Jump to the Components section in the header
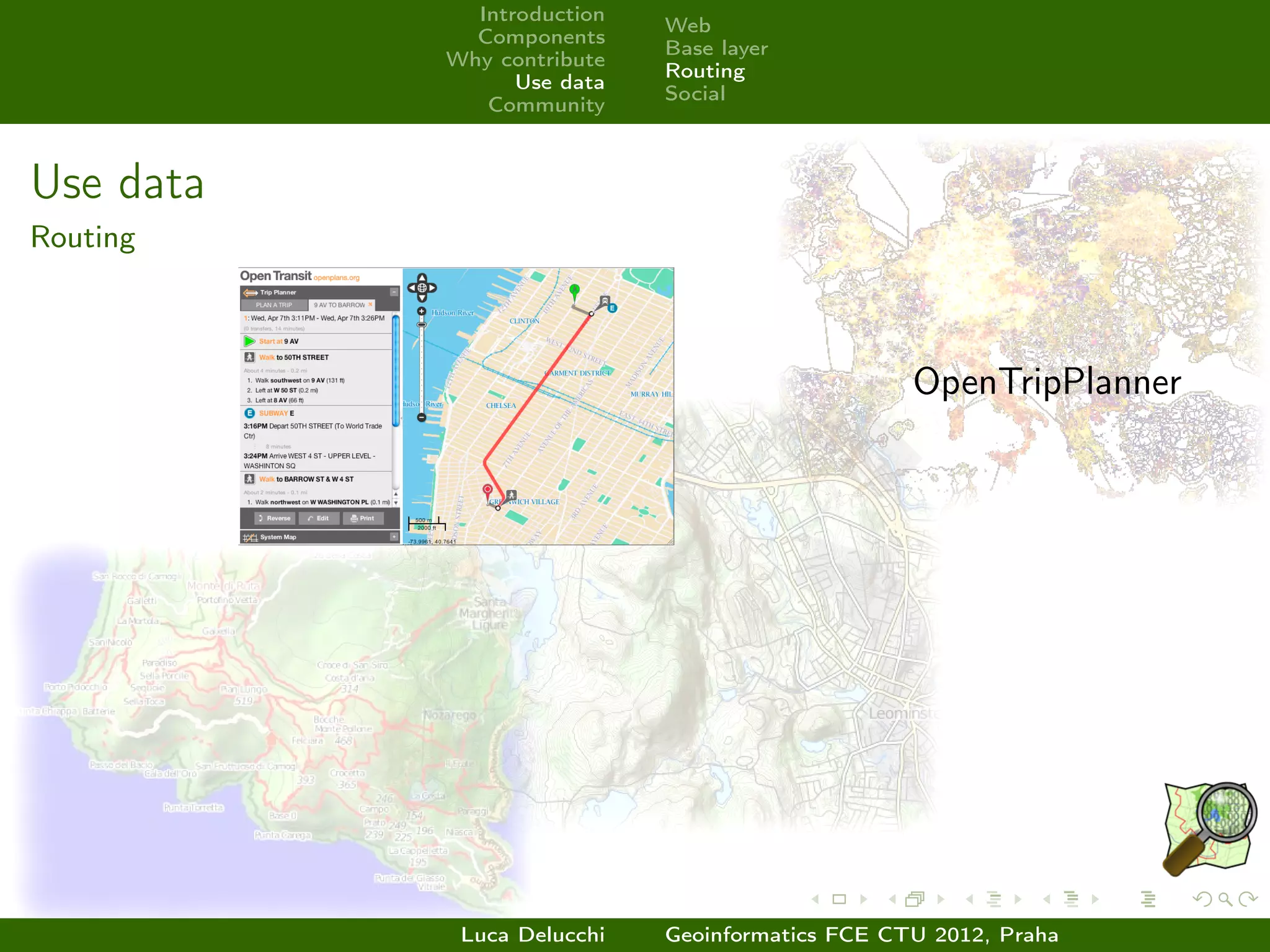Viewport: 1270px width, 952px height. point(541,37)
